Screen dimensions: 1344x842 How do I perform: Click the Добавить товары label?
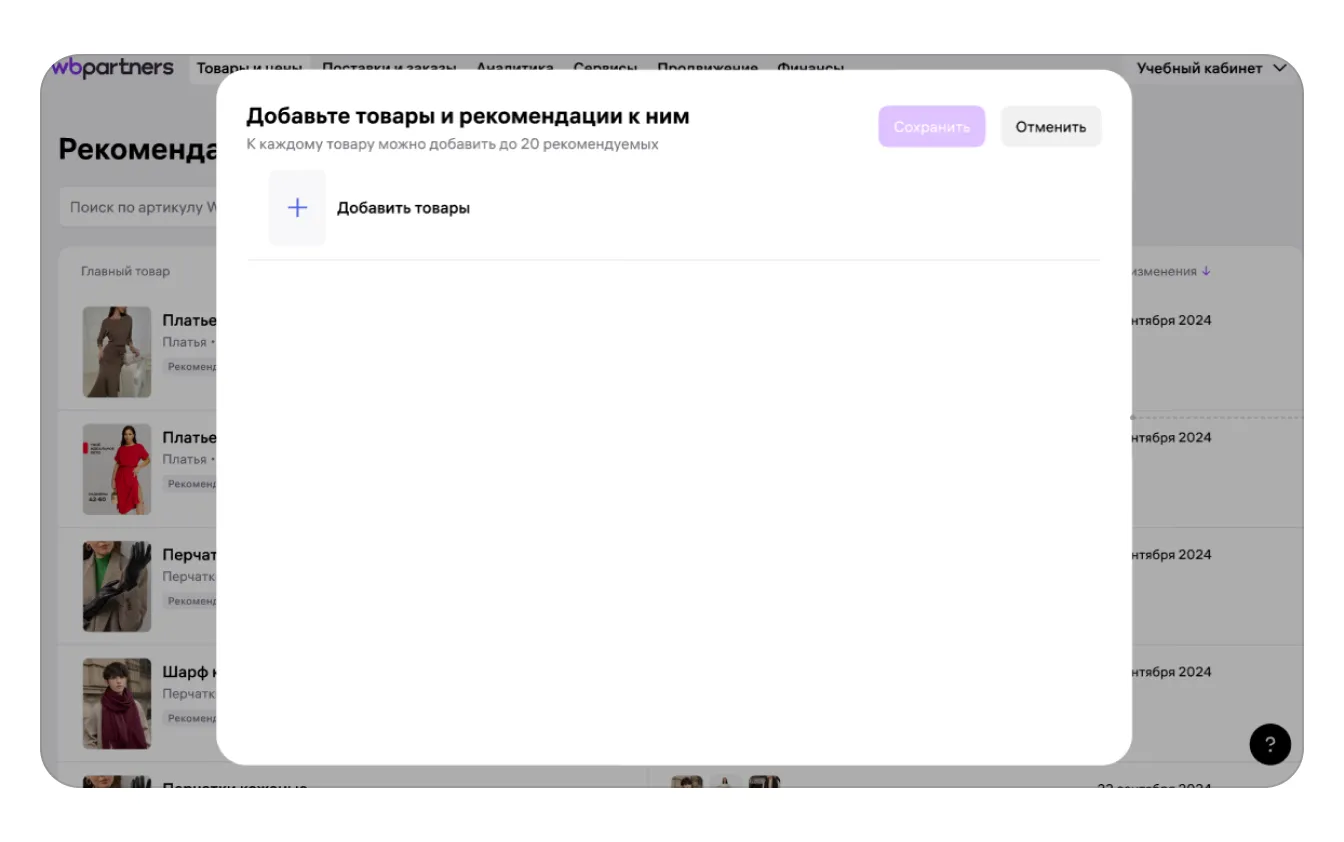(403, 208)
